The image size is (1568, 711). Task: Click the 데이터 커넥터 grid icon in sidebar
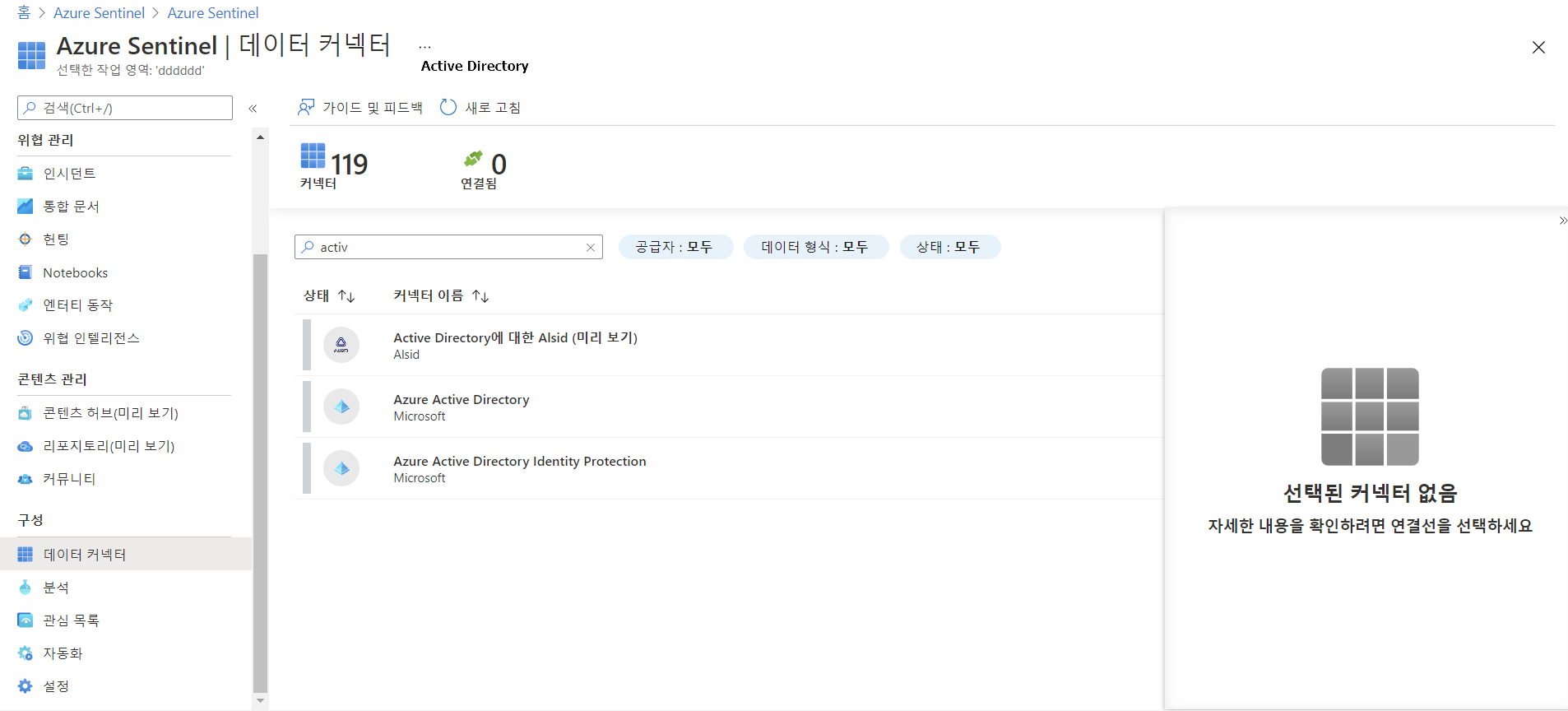click(x=26, y=555)
